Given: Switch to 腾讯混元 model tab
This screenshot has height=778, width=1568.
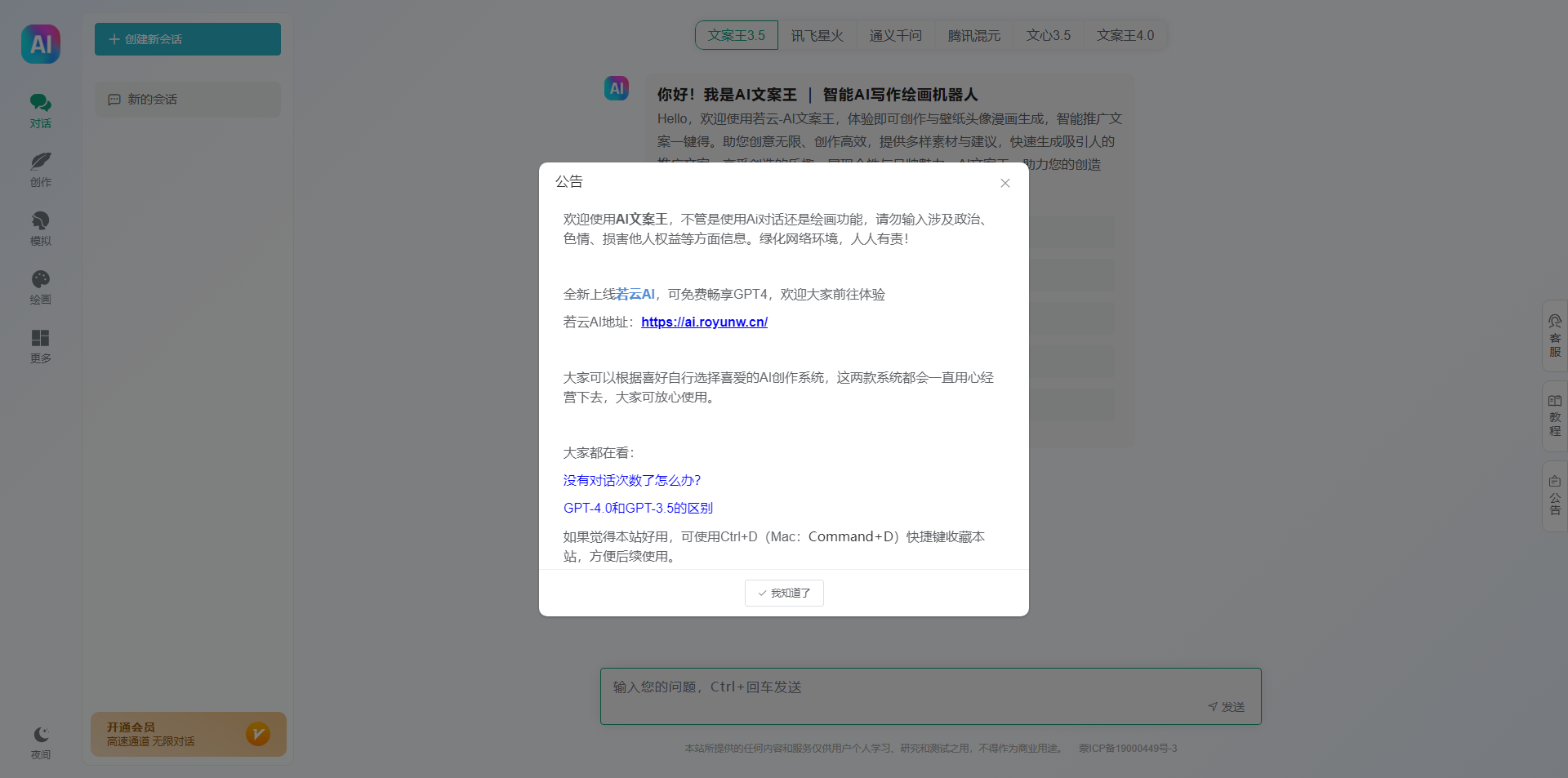Looking at the screenshot, I should (x=973, y=35).
